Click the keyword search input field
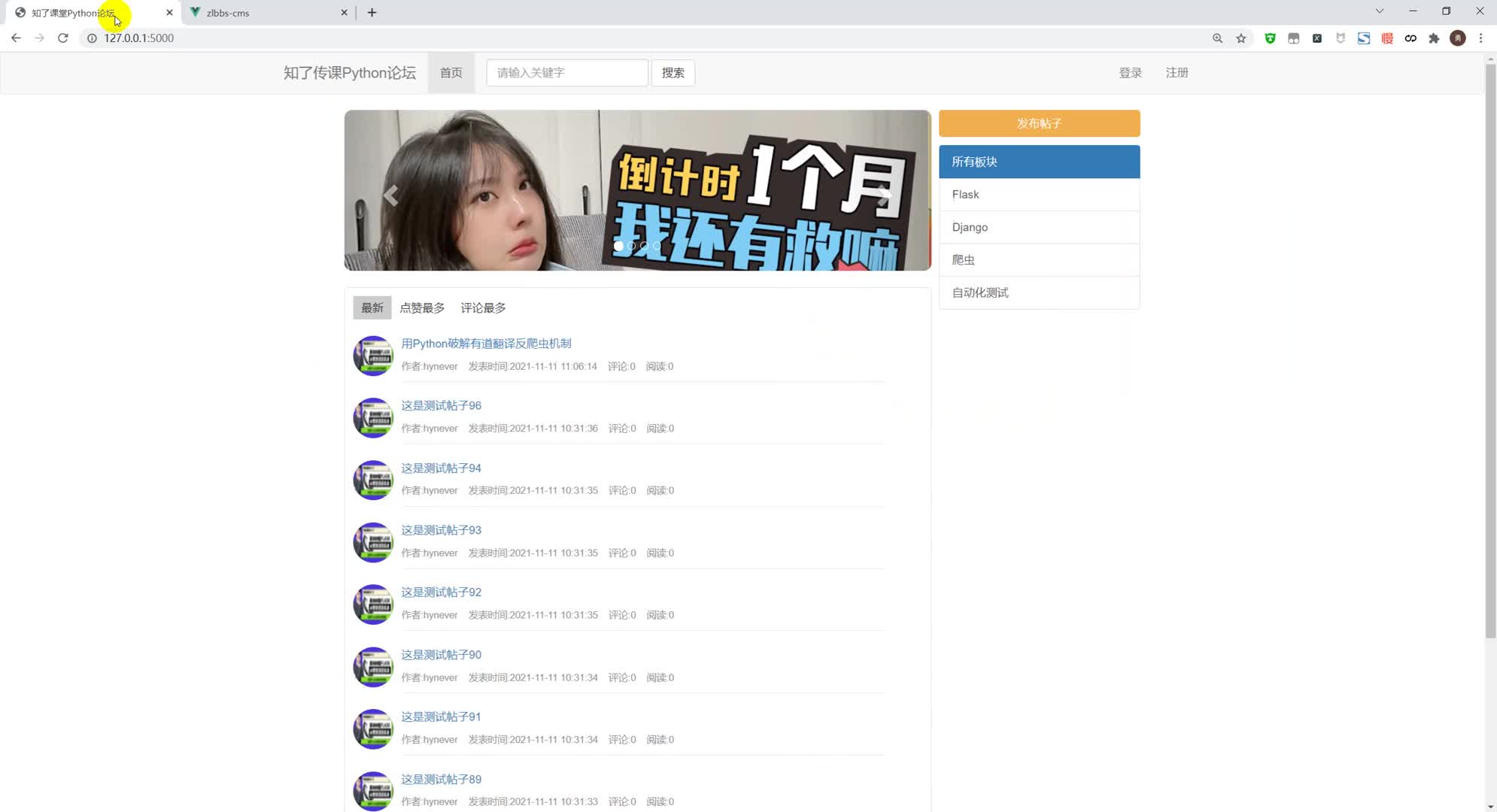This screenshot has width=1497, height=812. coord(566,73)
